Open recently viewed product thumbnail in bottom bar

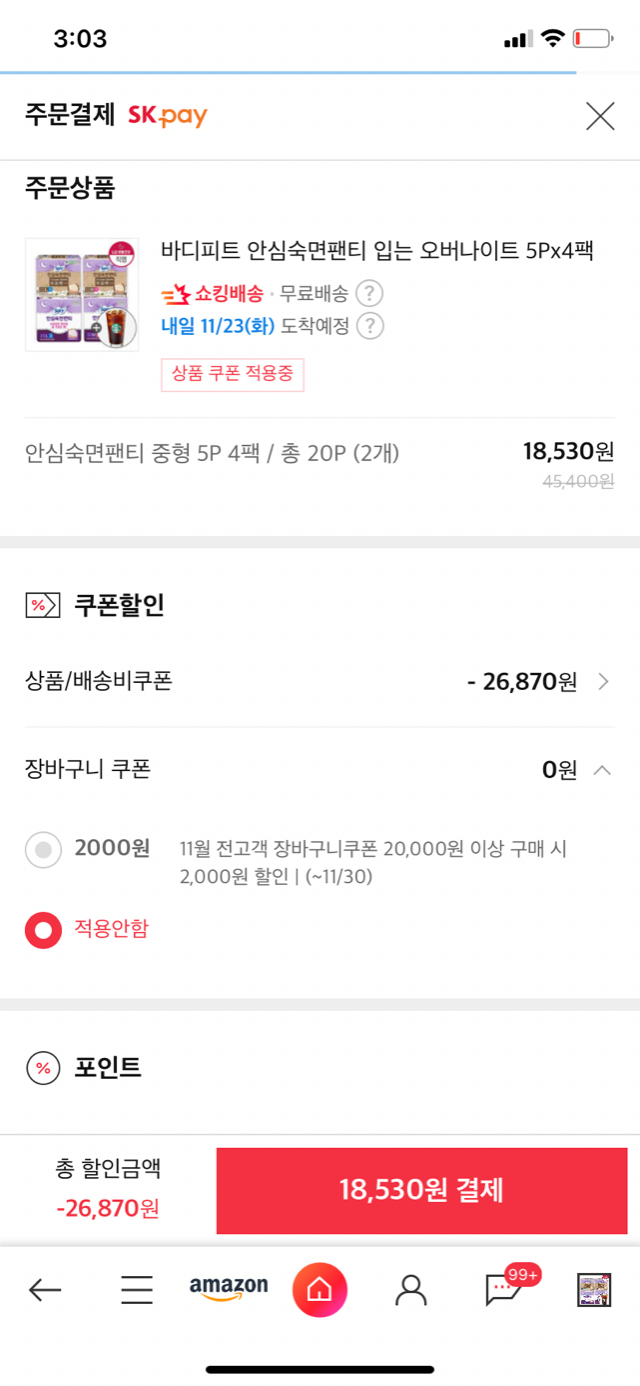[594, 1290]
